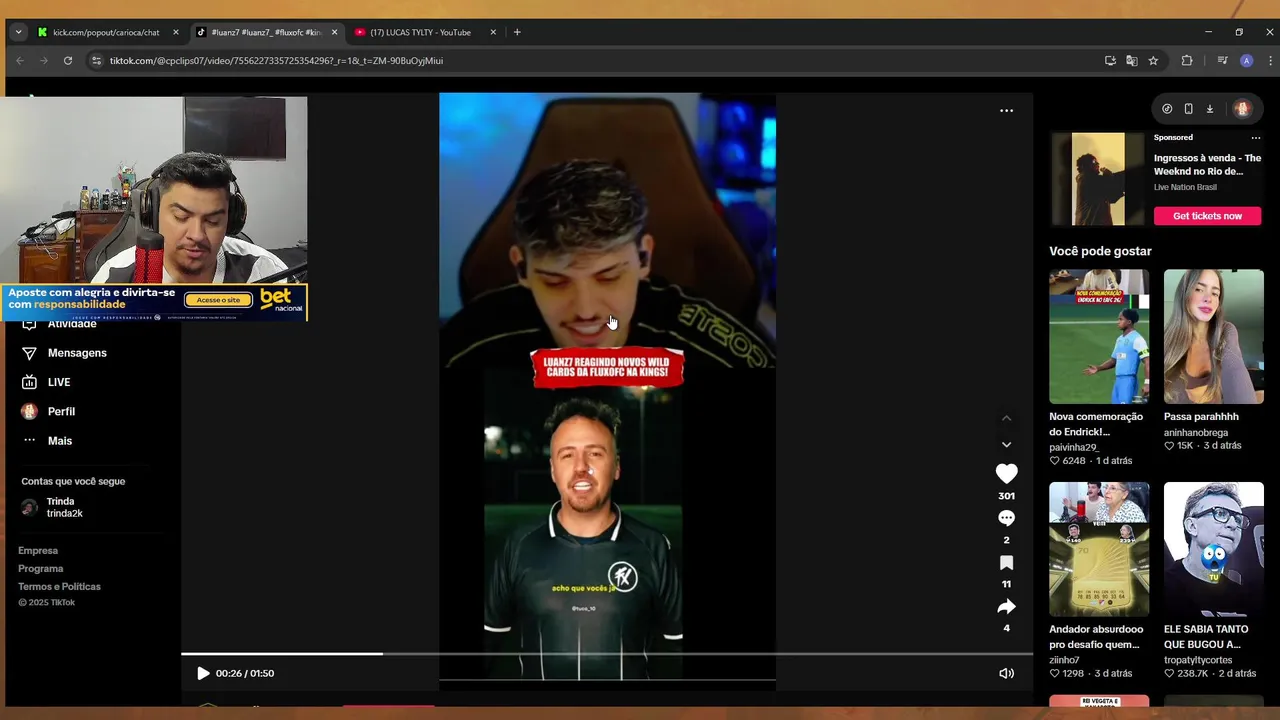Open the Empresa footer link
The height and width of the screenshot is (720, 1280).
point(38,551)
